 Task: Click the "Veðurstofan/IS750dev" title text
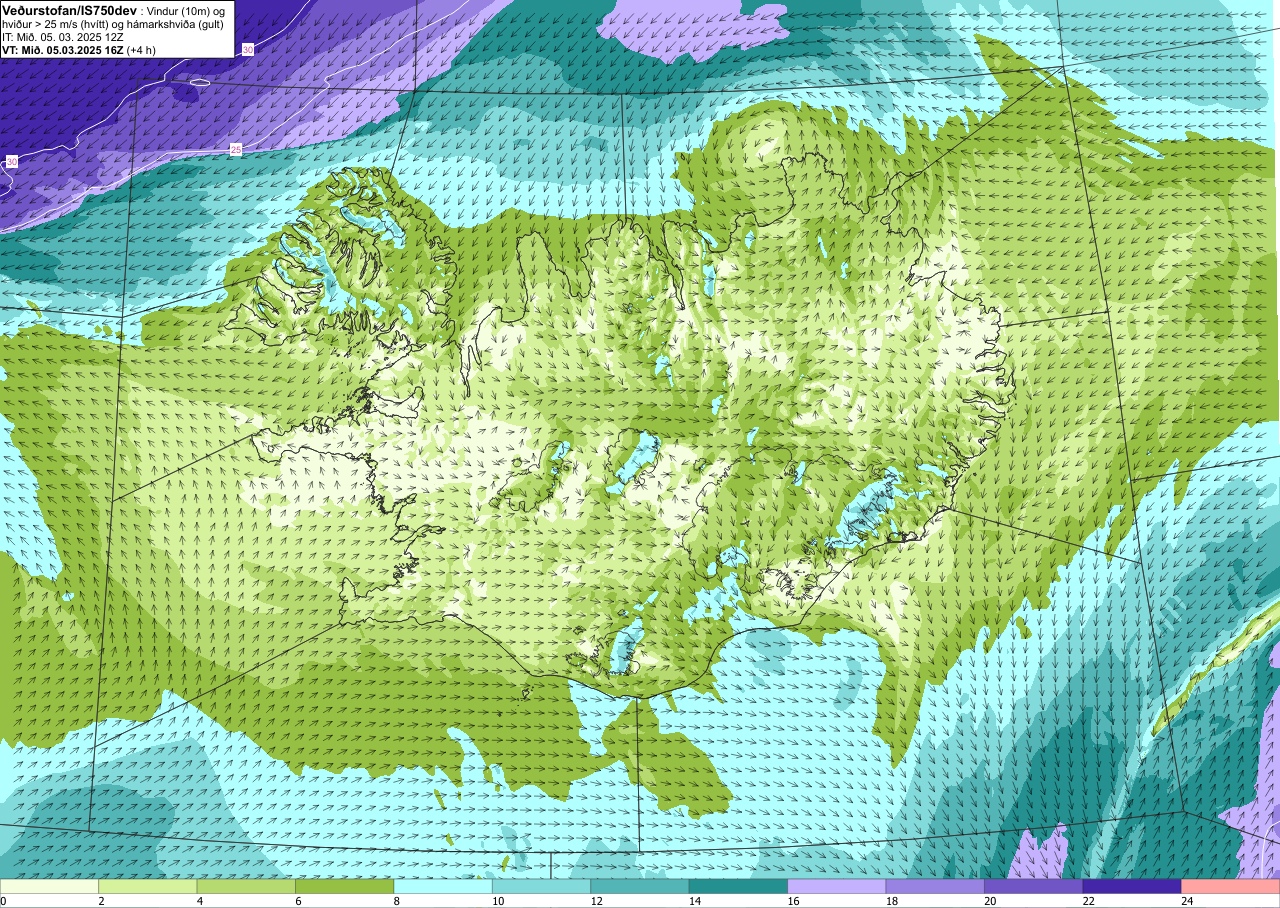(69, 9)
